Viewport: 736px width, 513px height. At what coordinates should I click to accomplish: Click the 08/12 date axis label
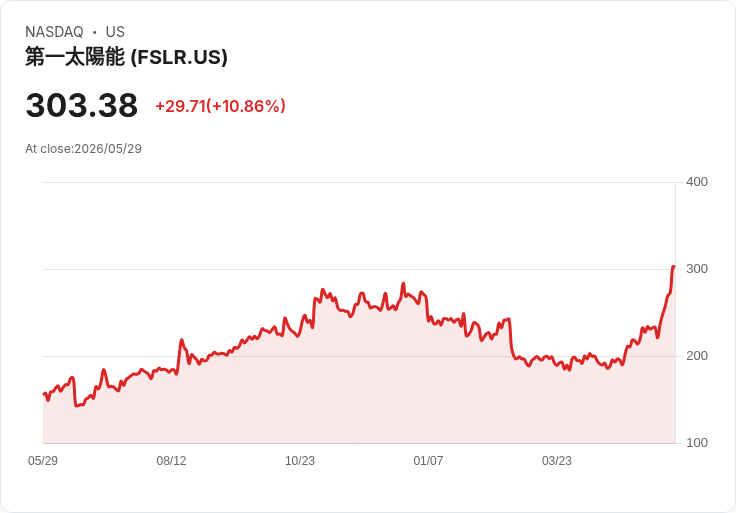171,460
